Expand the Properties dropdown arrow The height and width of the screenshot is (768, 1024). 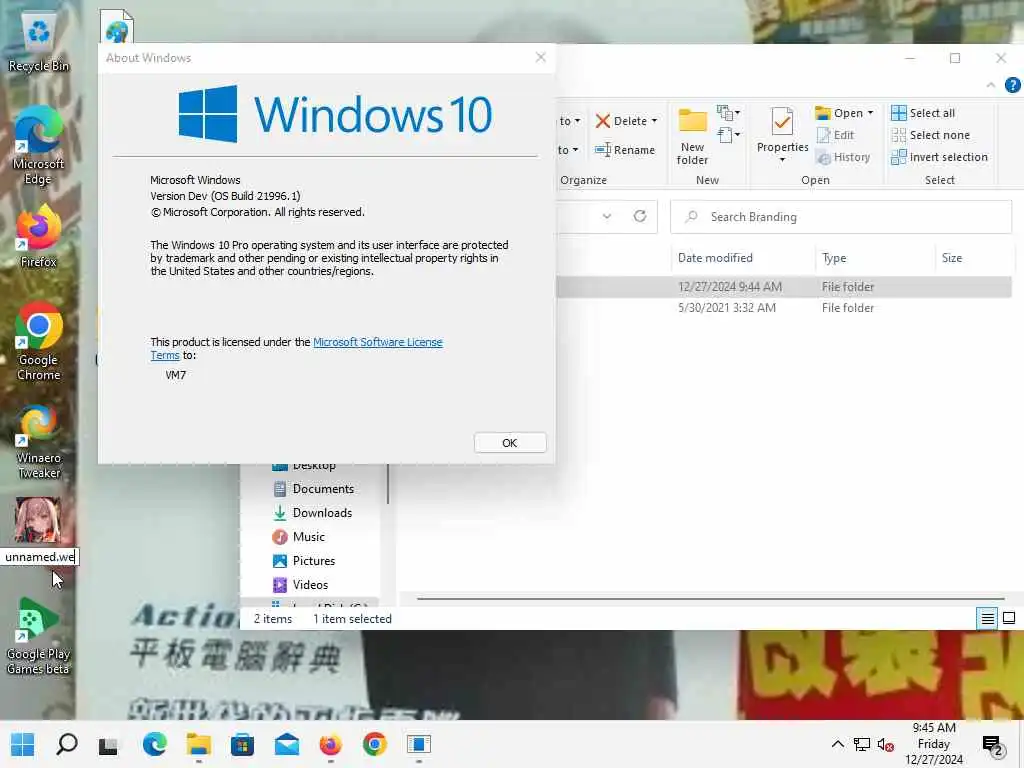tap(782, 160)
